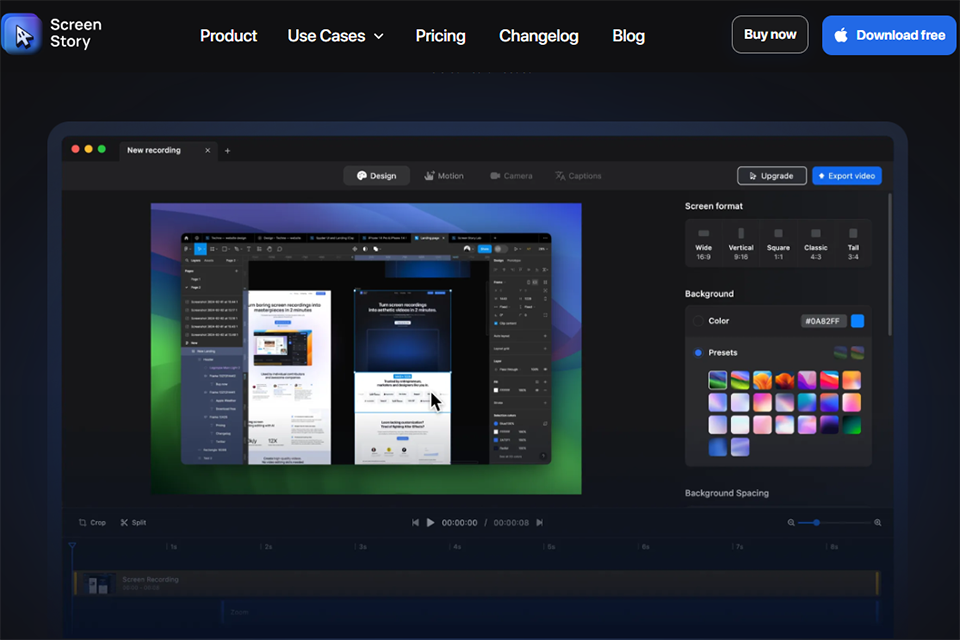960x640 pixels.
Task: Select the purple and pink waves preset
Action: [807, 380]
